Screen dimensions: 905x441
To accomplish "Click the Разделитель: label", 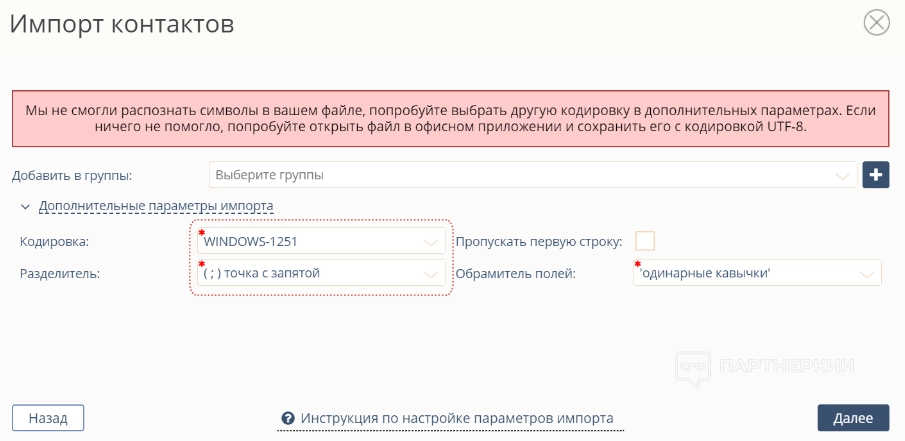I will pyautogui.click(x=60, y=274).
